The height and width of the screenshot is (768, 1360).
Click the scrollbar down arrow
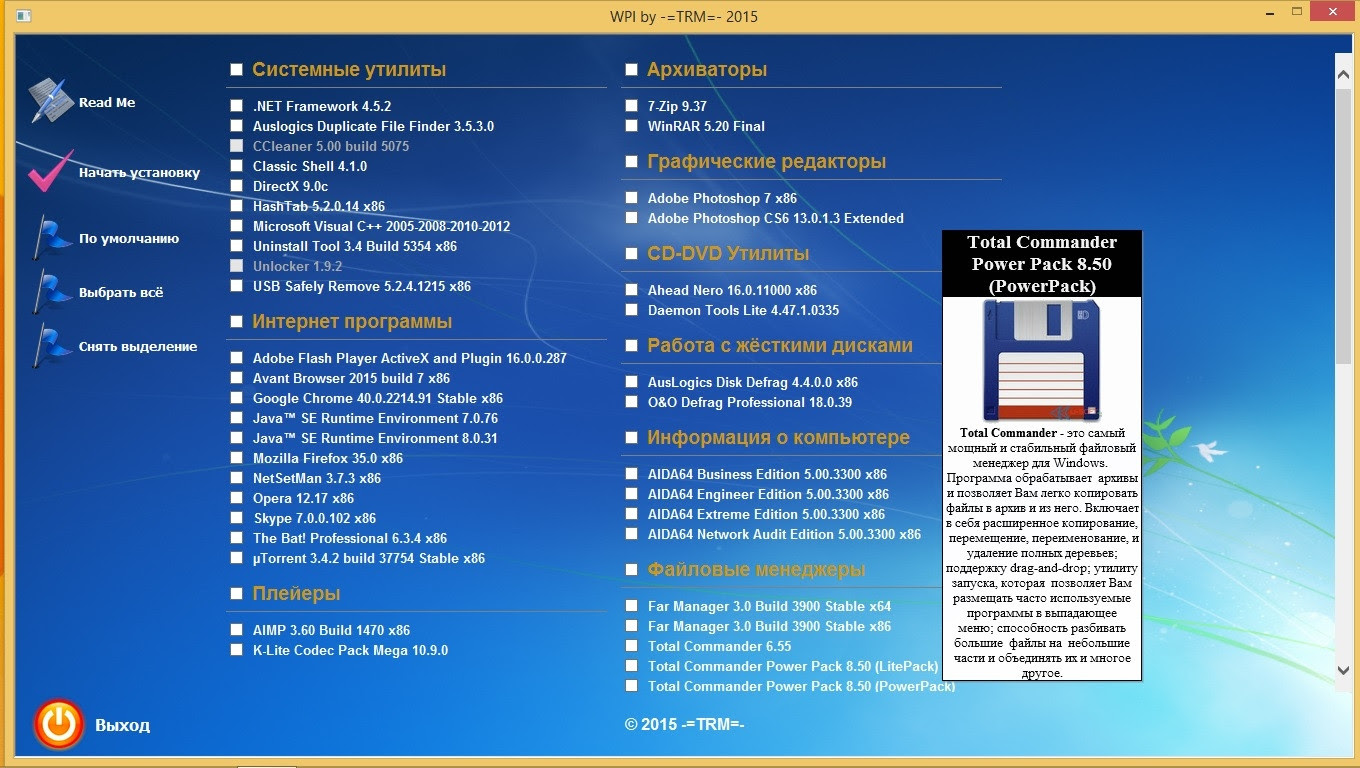pos(1343,670)
